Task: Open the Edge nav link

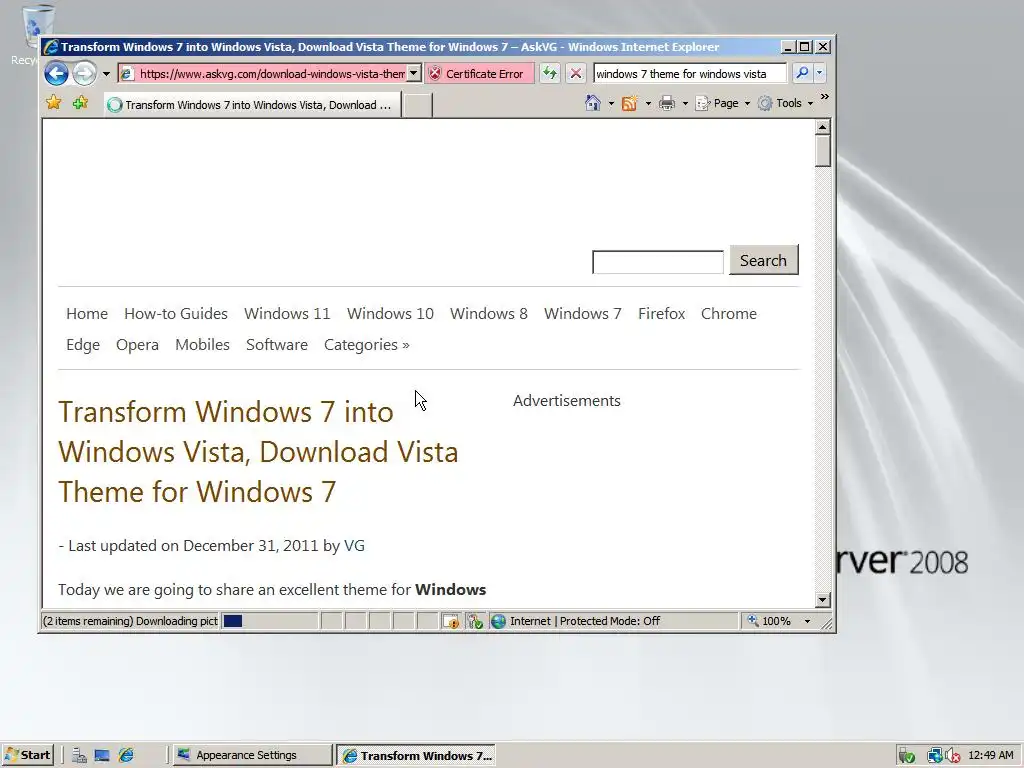Action: click(x=83, y=345)
